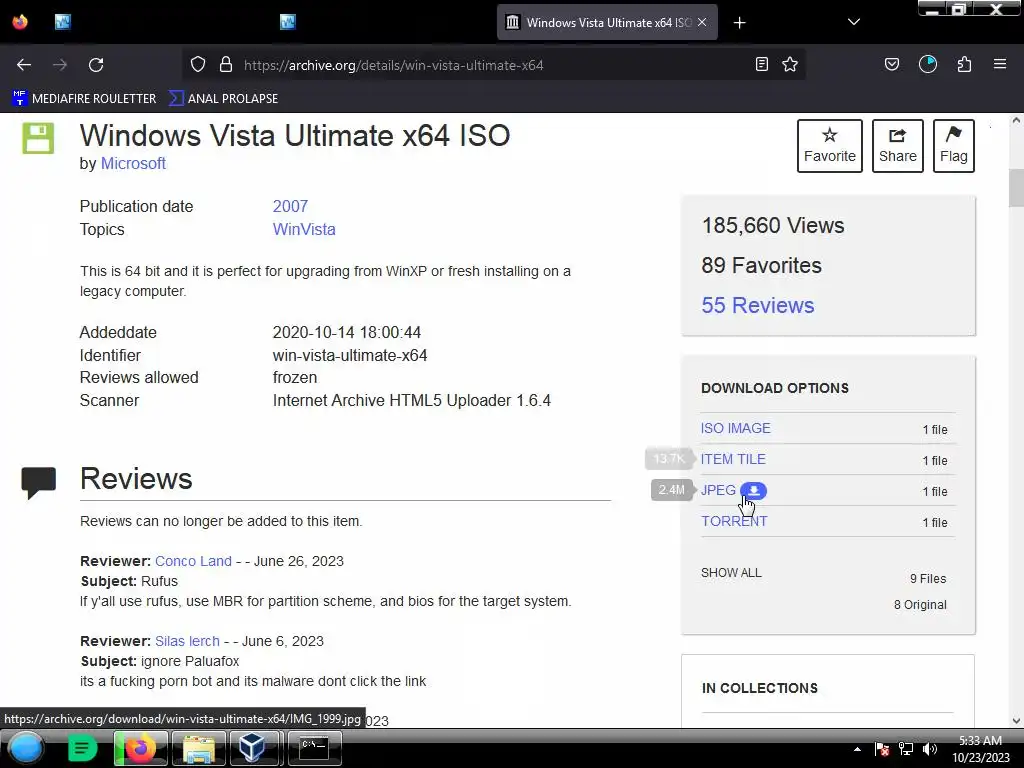Click the blue download icon next to JPEG

point(754,490)
